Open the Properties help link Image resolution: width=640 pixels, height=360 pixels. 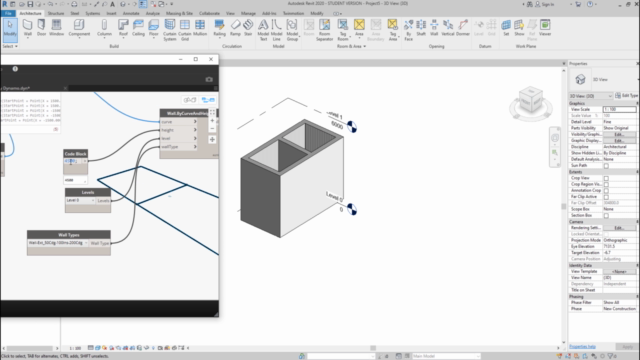(582, 347)
